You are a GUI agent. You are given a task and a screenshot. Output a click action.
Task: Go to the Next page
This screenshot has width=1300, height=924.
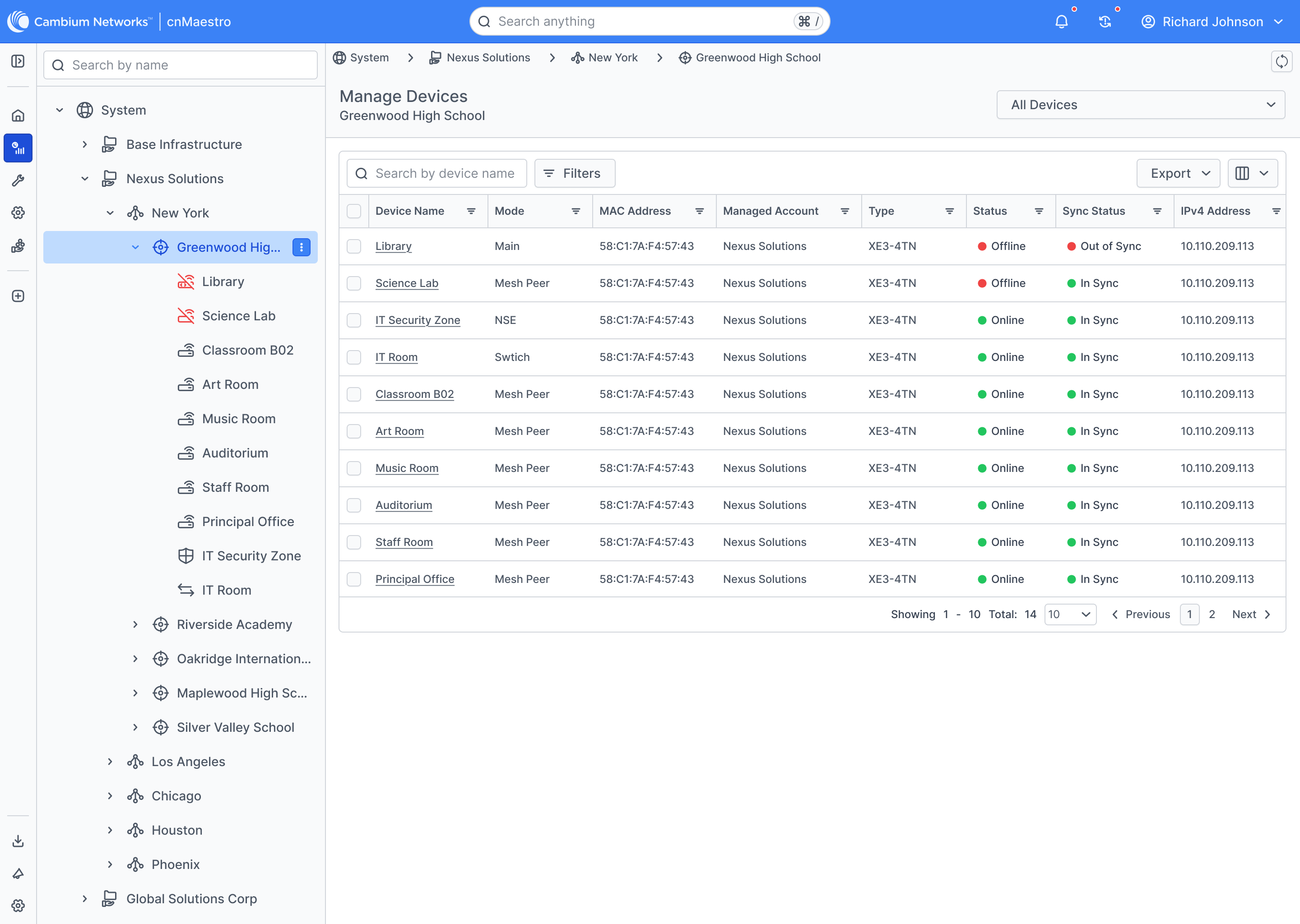pos(1251,614)
